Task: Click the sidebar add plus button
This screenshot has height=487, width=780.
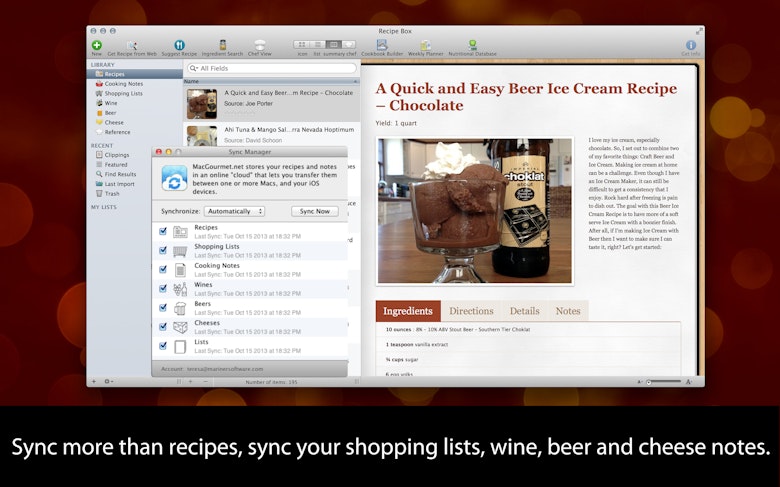Action: click(x=94, y=382)
